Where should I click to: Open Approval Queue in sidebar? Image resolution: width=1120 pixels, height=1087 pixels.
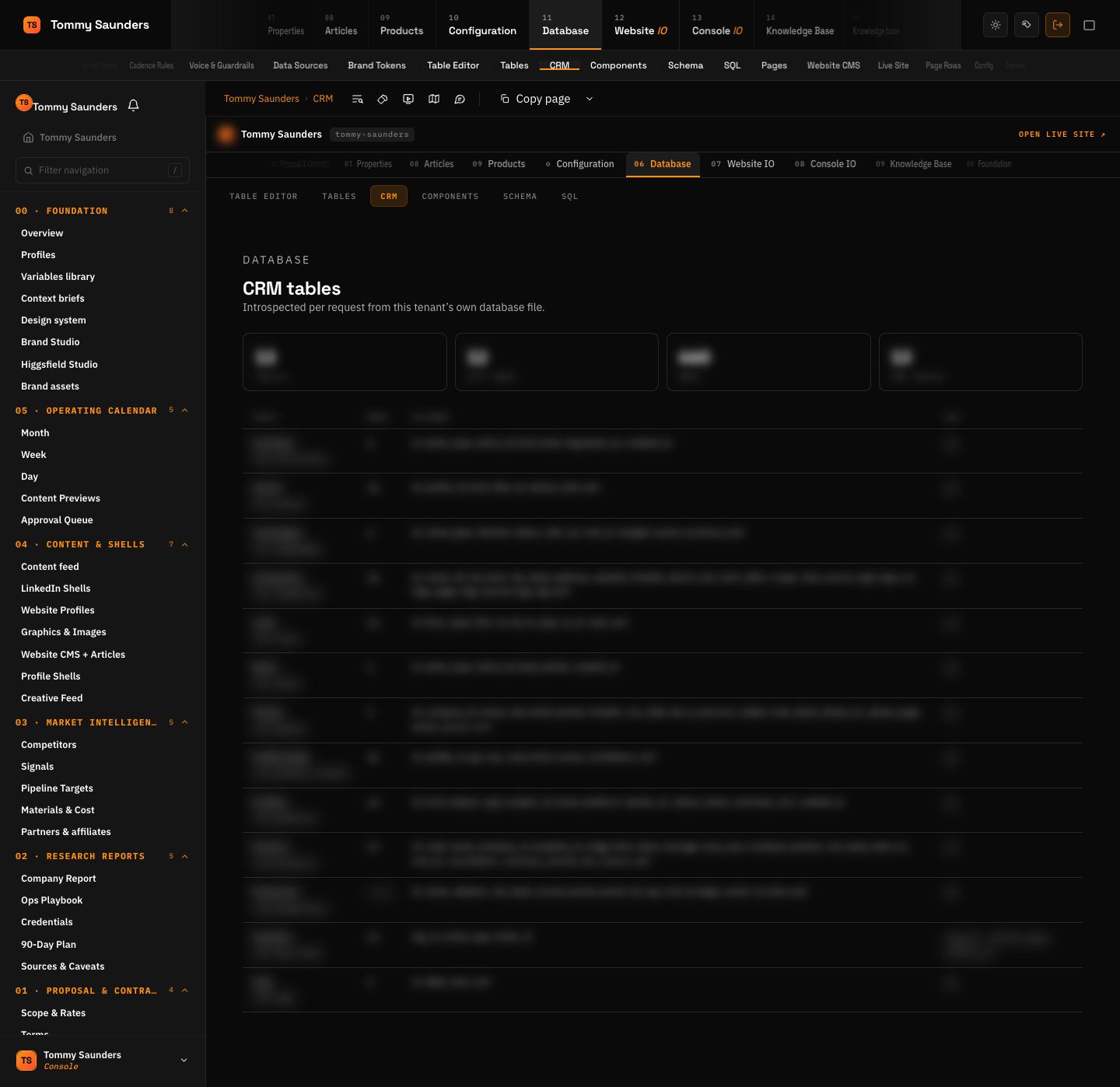[57, 520]
